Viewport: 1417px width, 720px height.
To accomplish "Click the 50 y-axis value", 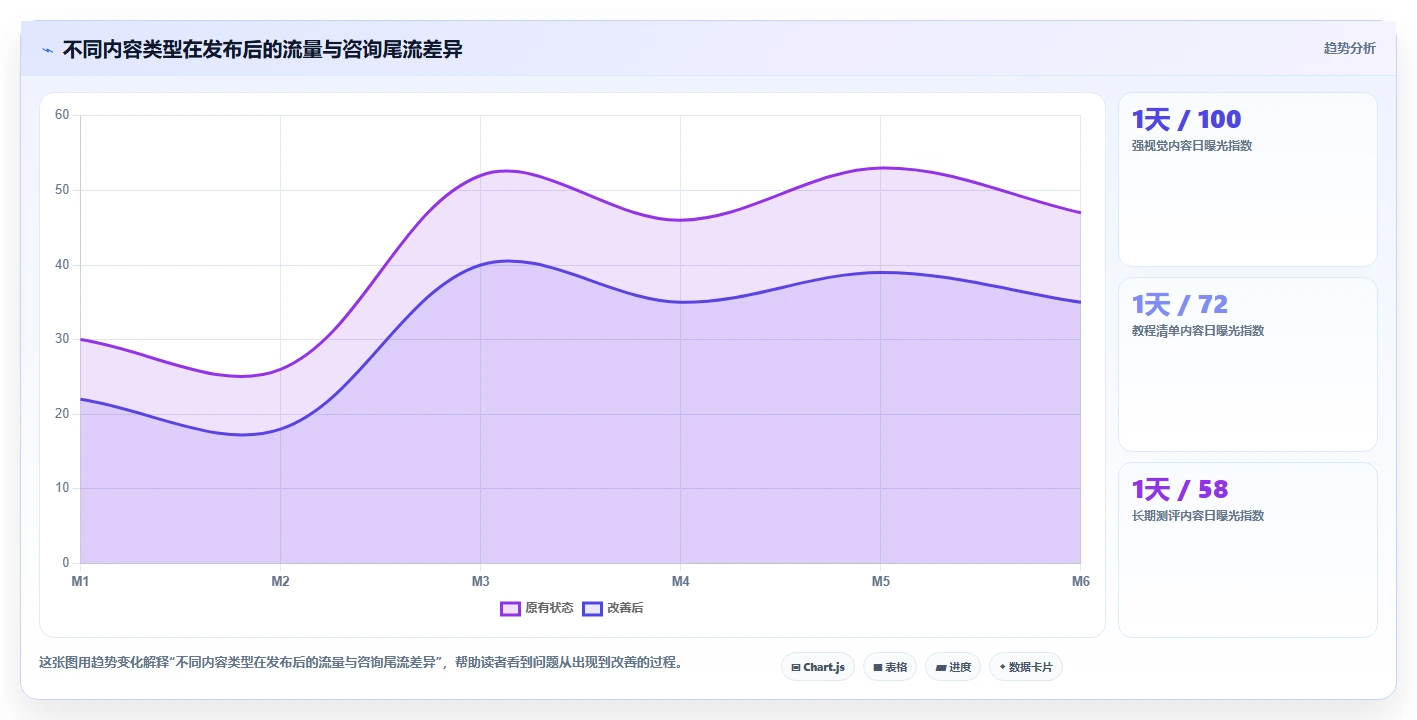I will [62, 190].
